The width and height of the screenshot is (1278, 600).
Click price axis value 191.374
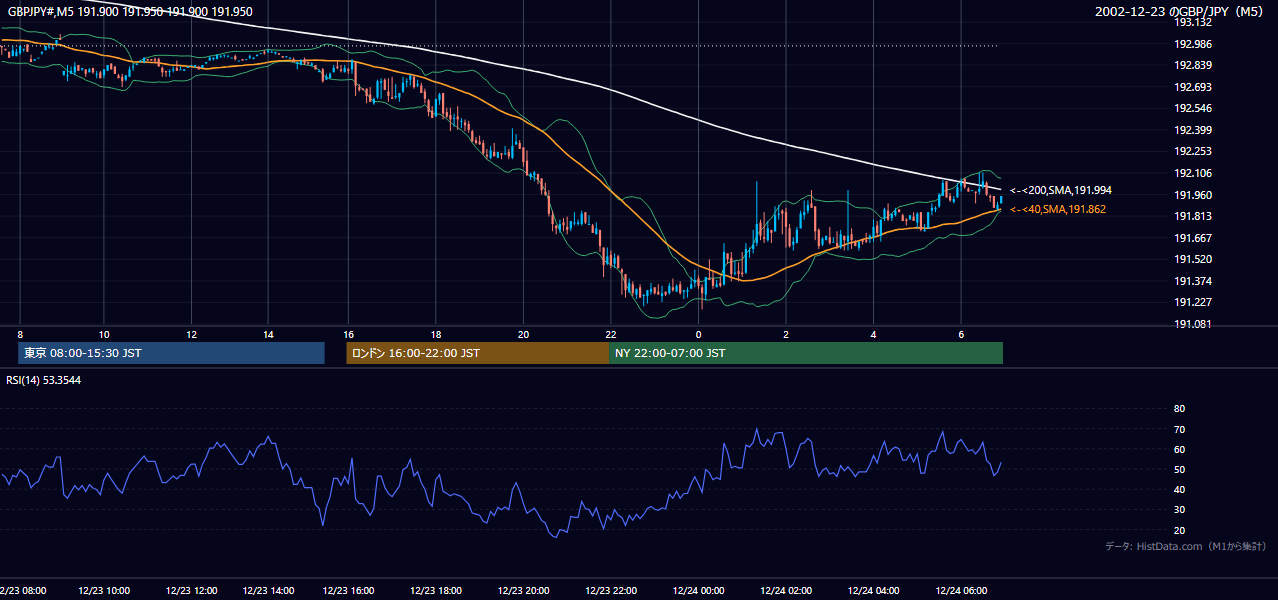click(1193, 281)
